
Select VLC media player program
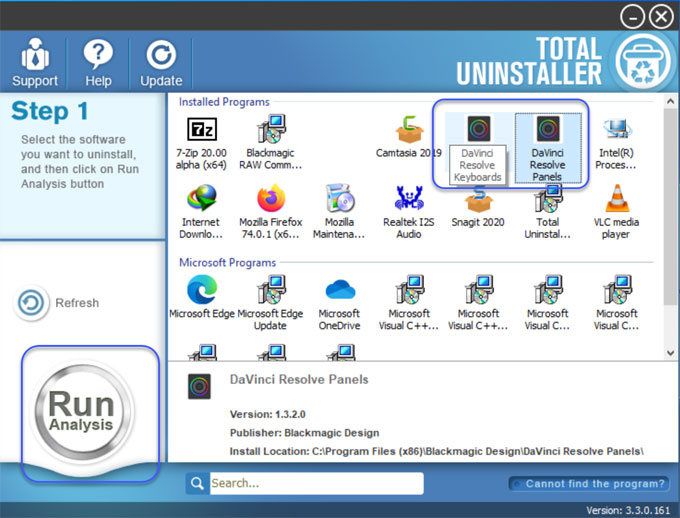tap(616, 212)
